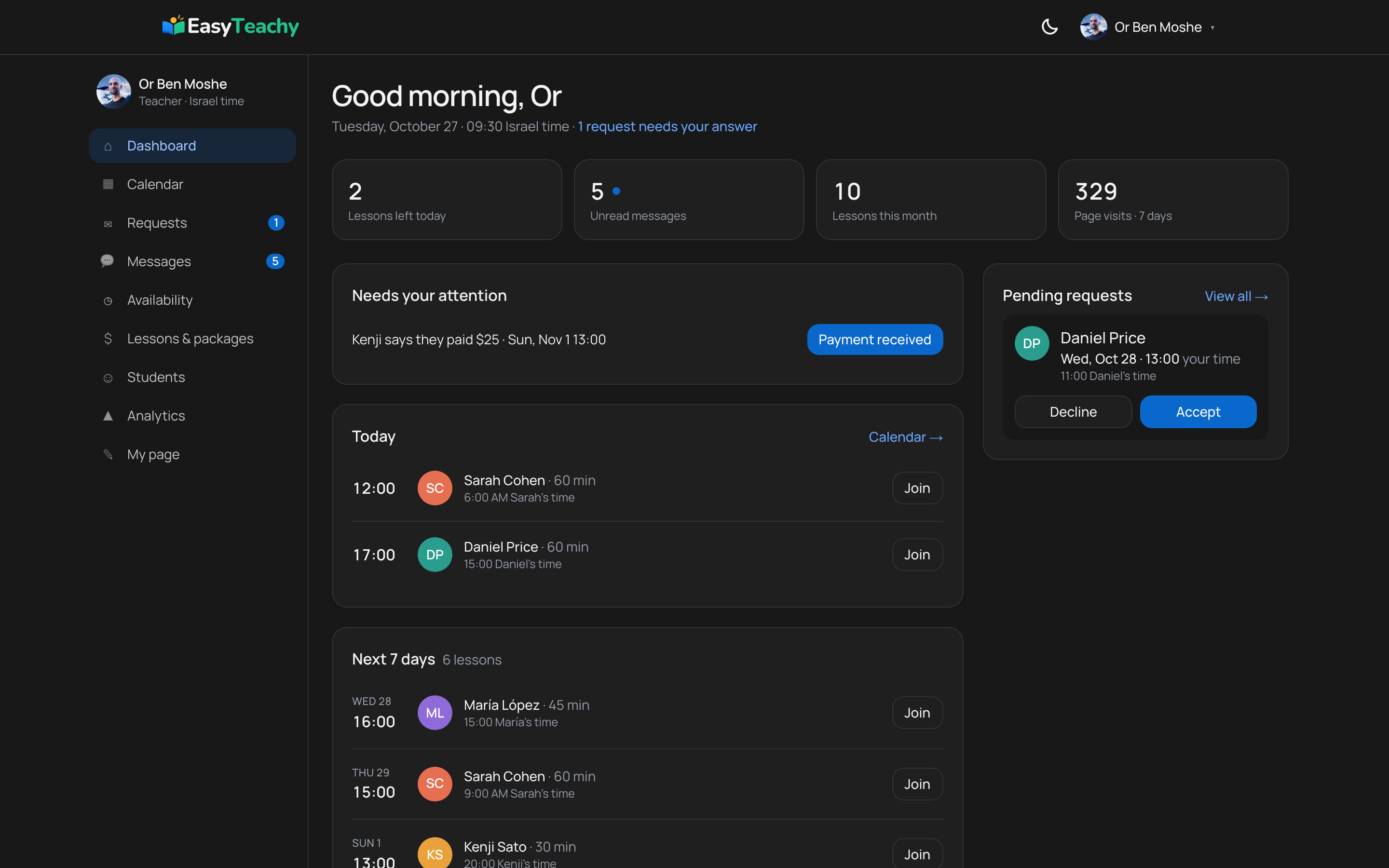The height and width of the screenshot is (868, 1389).
Task: Open Lessons & packages
Action: (x=192, y=339)
